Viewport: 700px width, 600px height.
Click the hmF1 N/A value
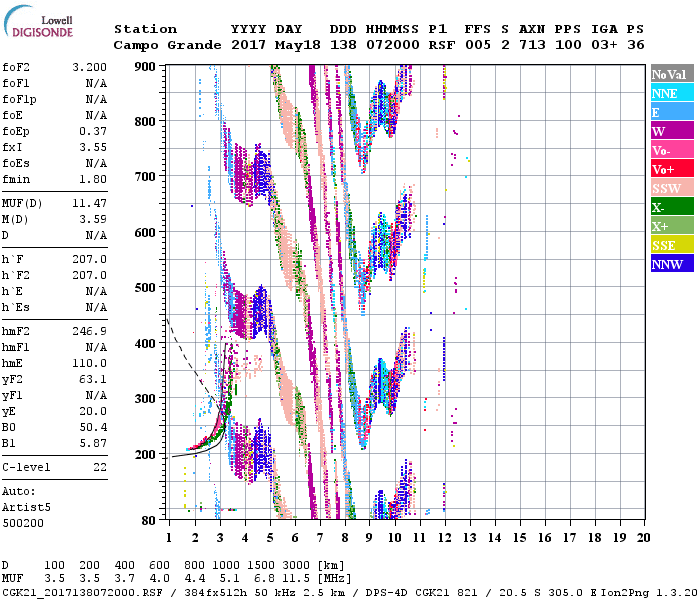click(x=96, y=348)
